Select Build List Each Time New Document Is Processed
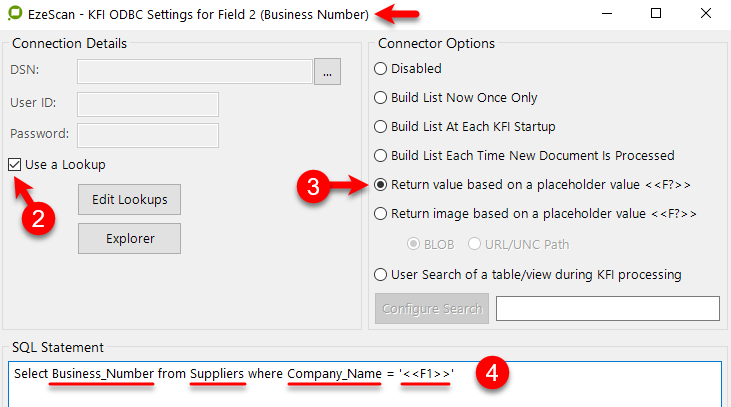Screen dimensions: 731x407 (x=381, y=156)
